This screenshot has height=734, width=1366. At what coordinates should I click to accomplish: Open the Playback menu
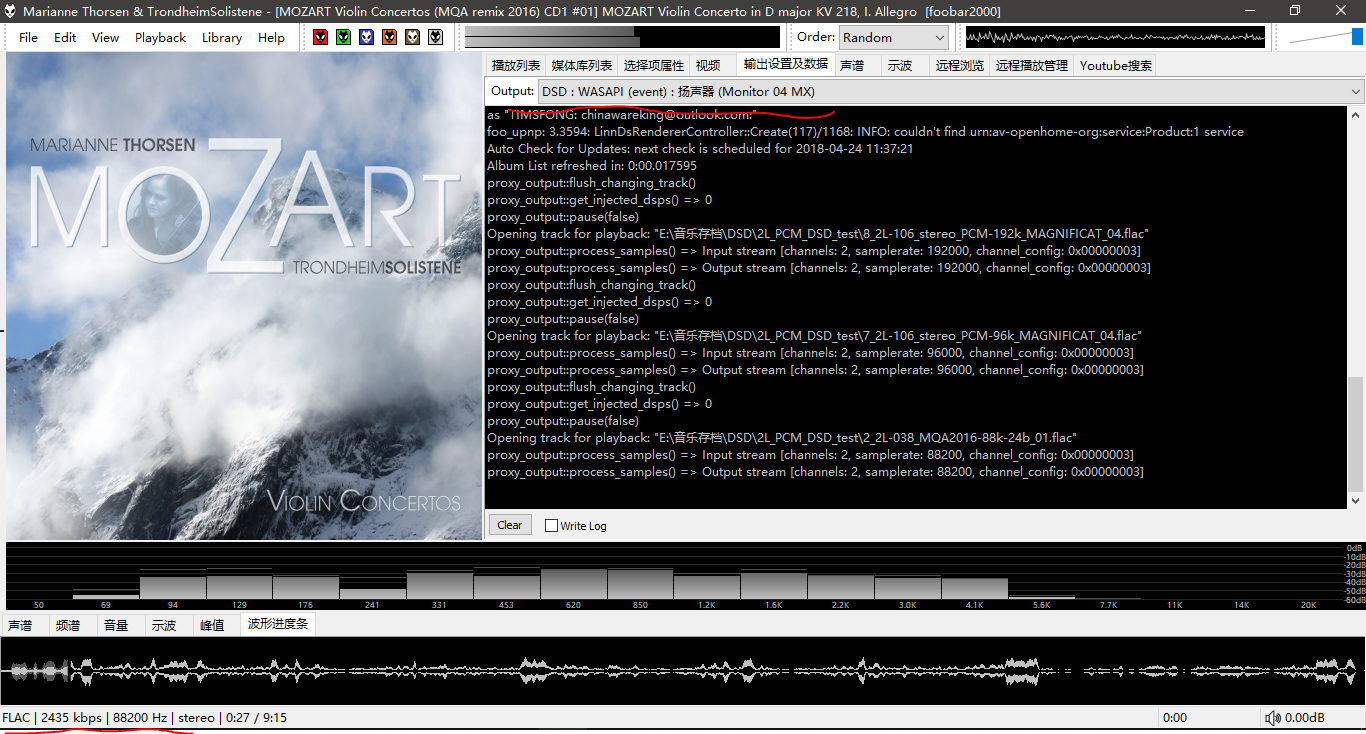click(x=160, y=37)
